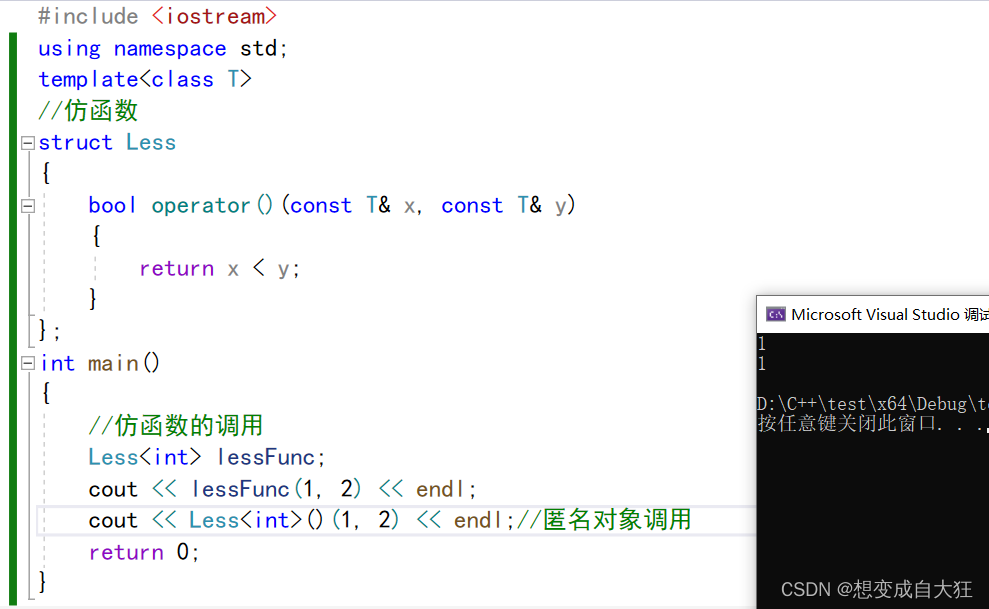989x609 pixels.
Task: Click the '按任意键关闭此窗口' console message
Action: (x=873, y=423)
